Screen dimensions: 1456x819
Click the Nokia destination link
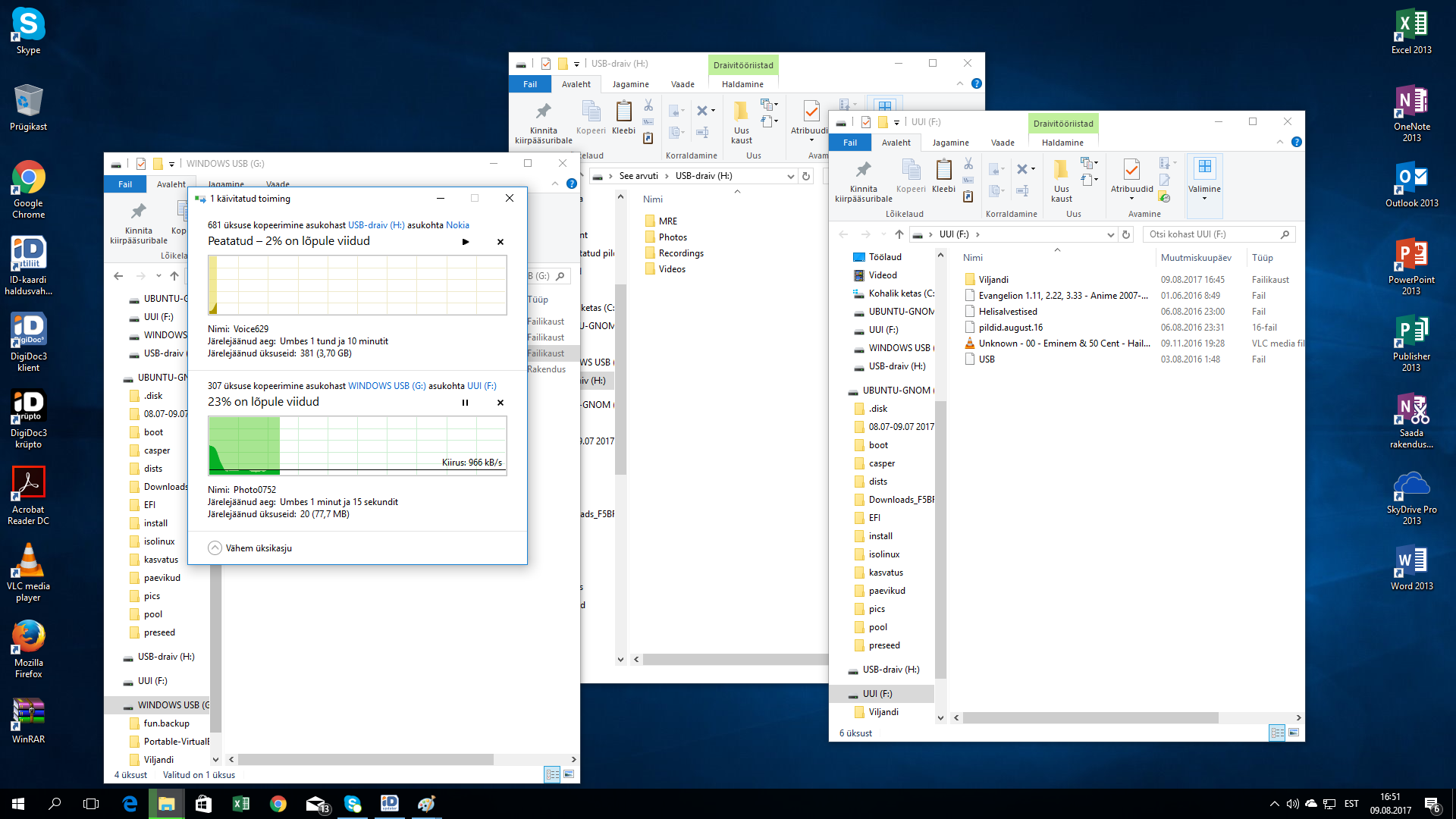click(x=457, y=225)
